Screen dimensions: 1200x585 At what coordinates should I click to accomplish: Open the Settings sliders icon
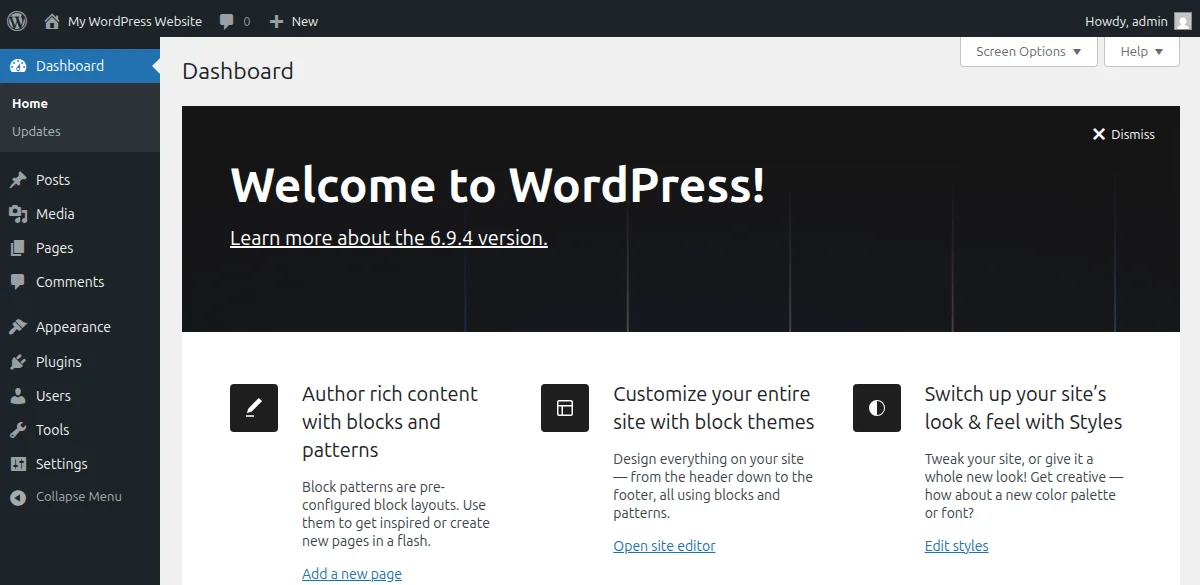18,464
